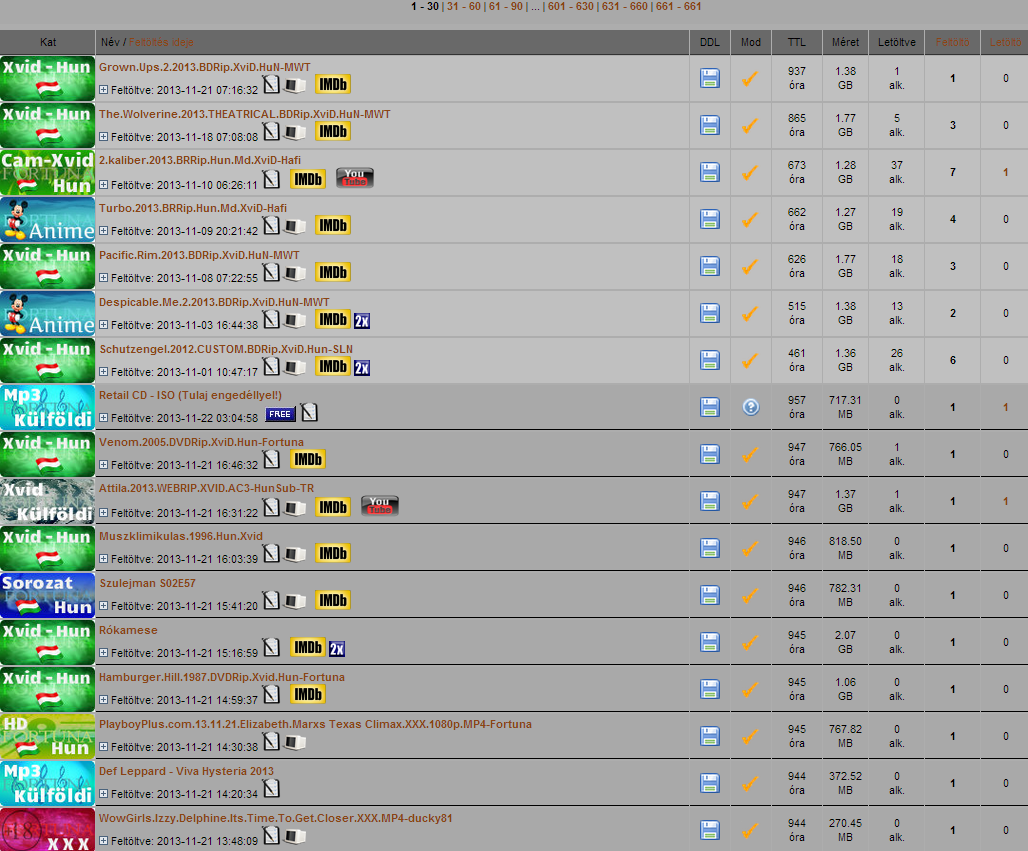Screen dimensions: 1028x851
Task: Click HD Hun category image of PlayboyPlus row
Action: click(48, 736)
